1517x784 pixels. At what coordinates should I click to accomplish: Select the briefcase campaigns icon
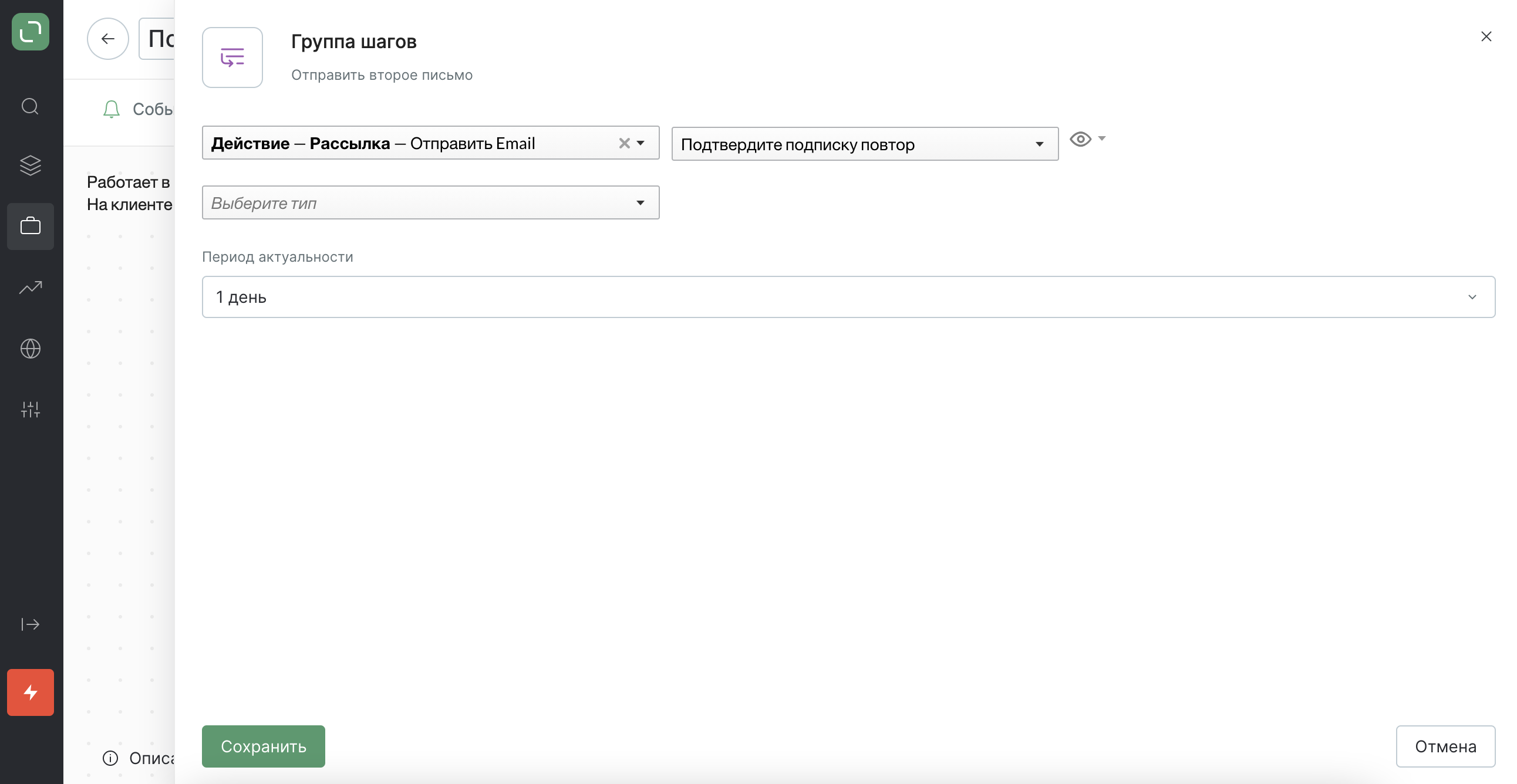click(x=31, y=227)
